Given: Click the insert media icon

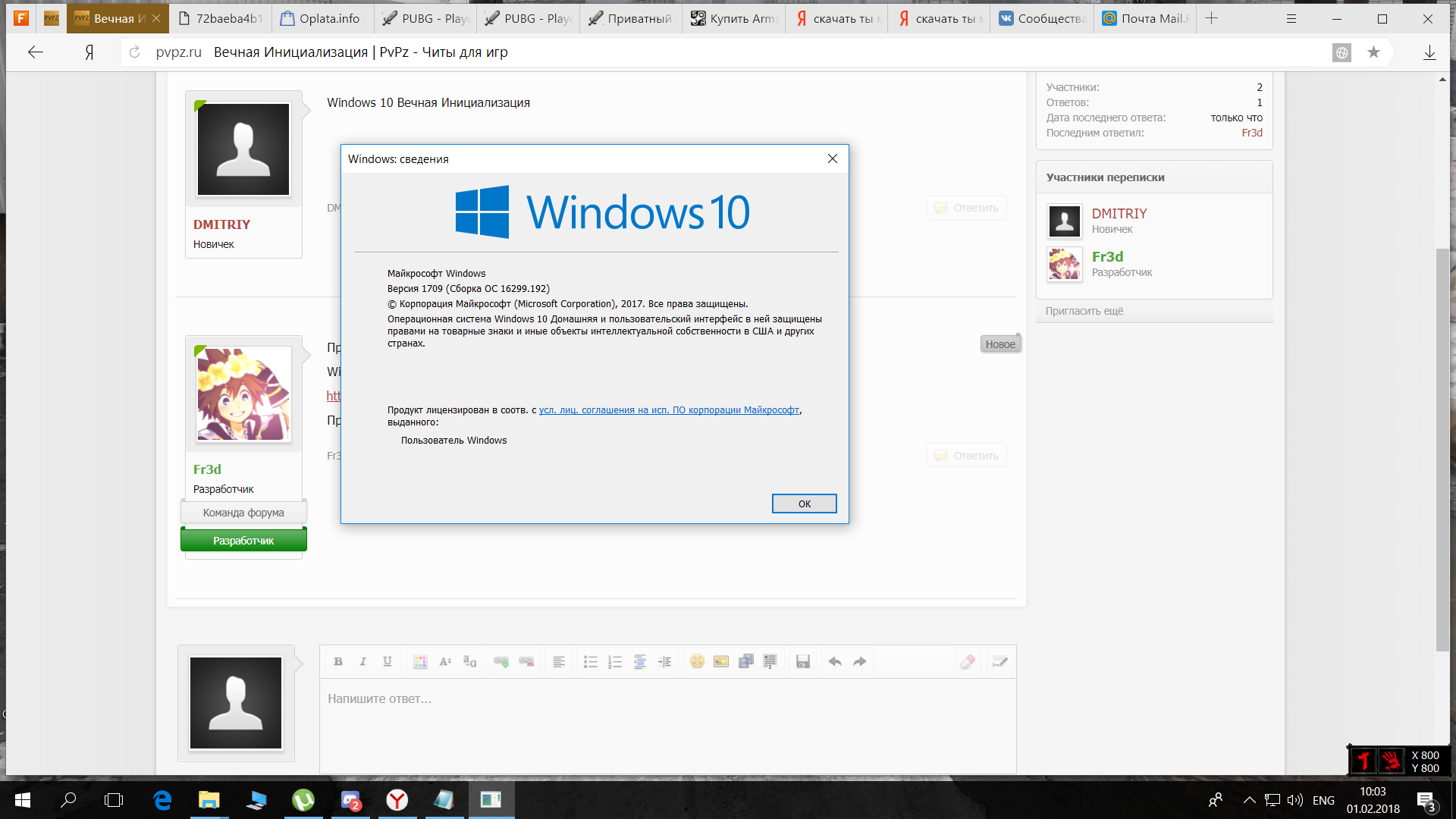Looking at the screenshot, I should (745, 661).
